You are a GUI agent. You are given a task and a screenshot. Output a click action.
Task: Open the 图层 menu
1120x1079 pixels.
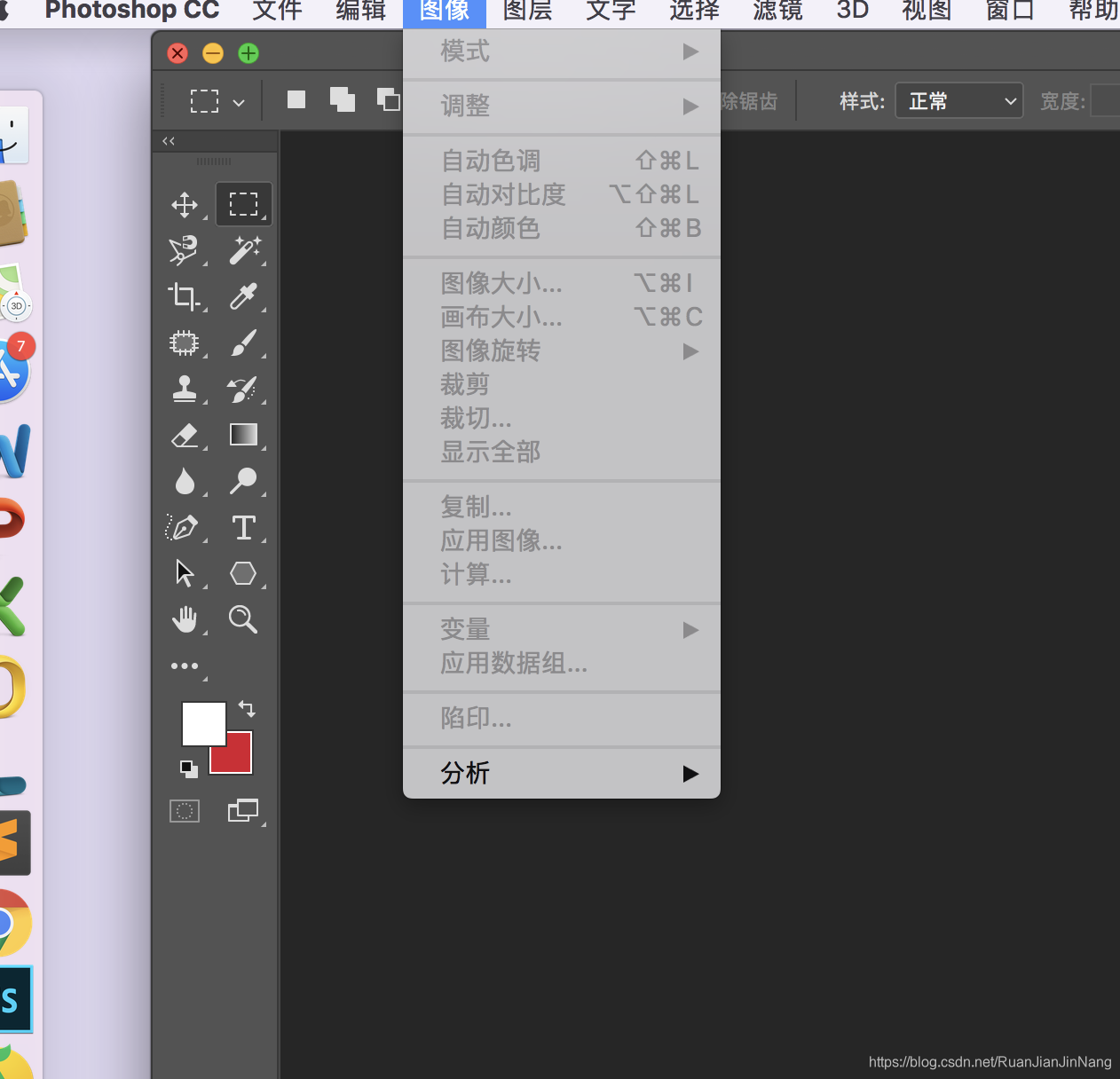(x=528, y=11)
